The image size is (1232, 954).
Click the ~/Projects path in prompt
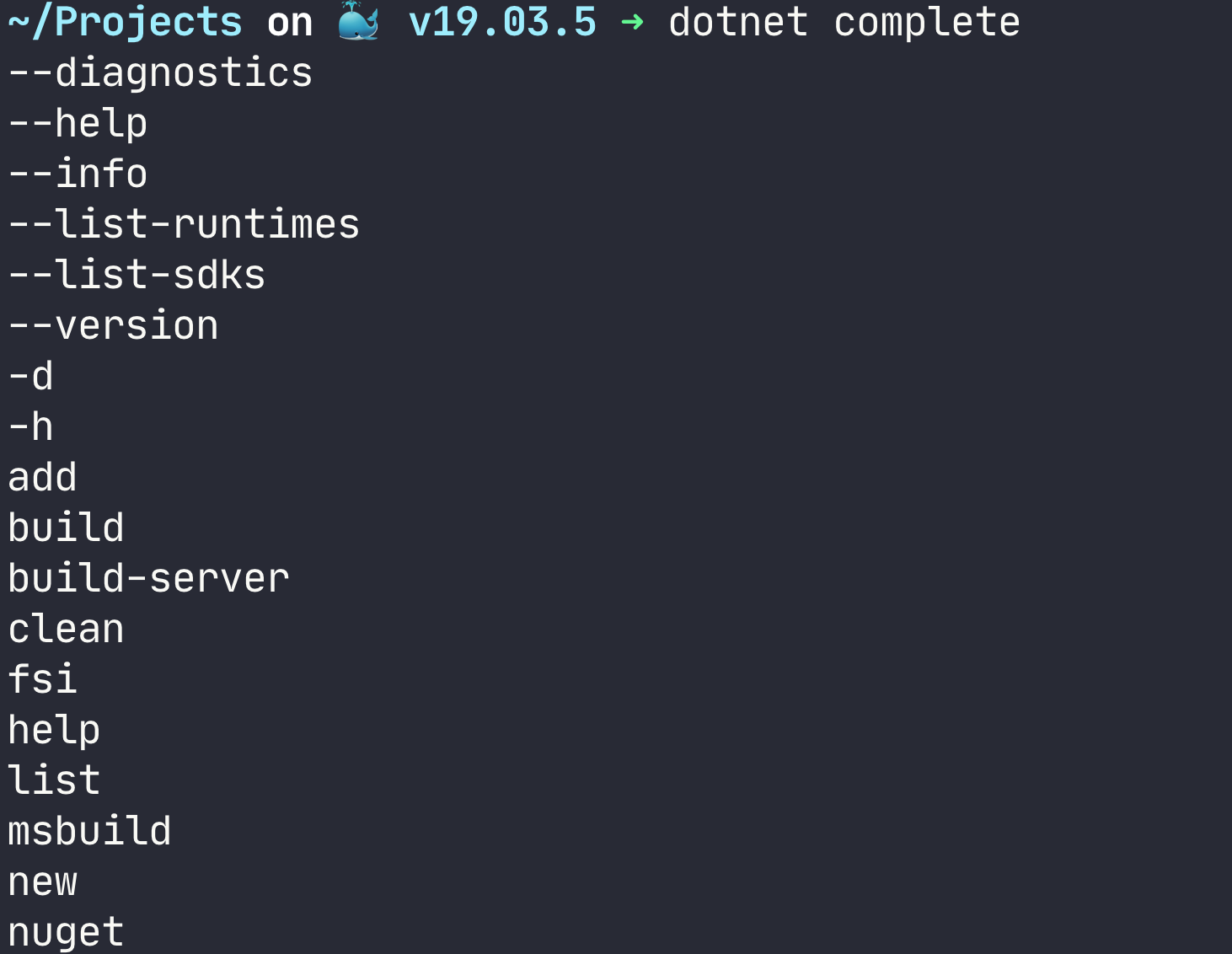125,23
